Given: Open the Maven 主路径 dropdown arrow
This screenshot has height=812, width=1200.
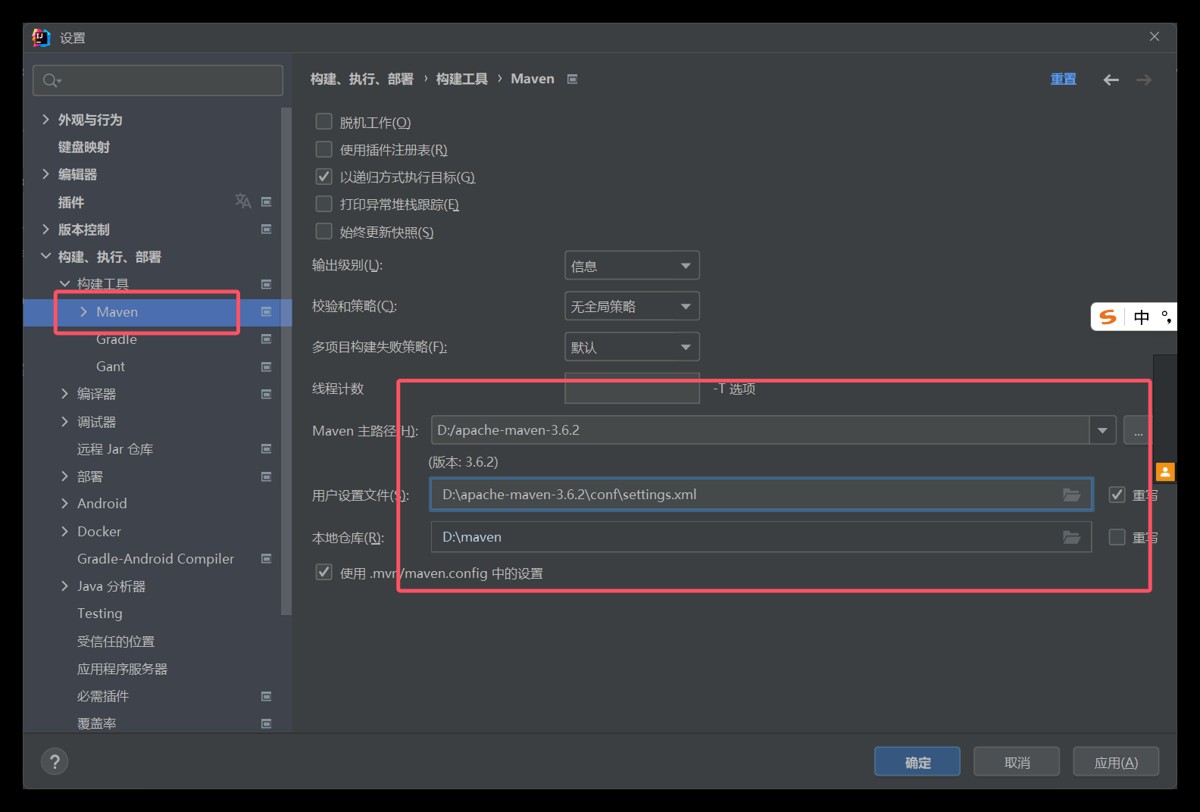Looking at the screenshot, I should tap(1102, 430).
